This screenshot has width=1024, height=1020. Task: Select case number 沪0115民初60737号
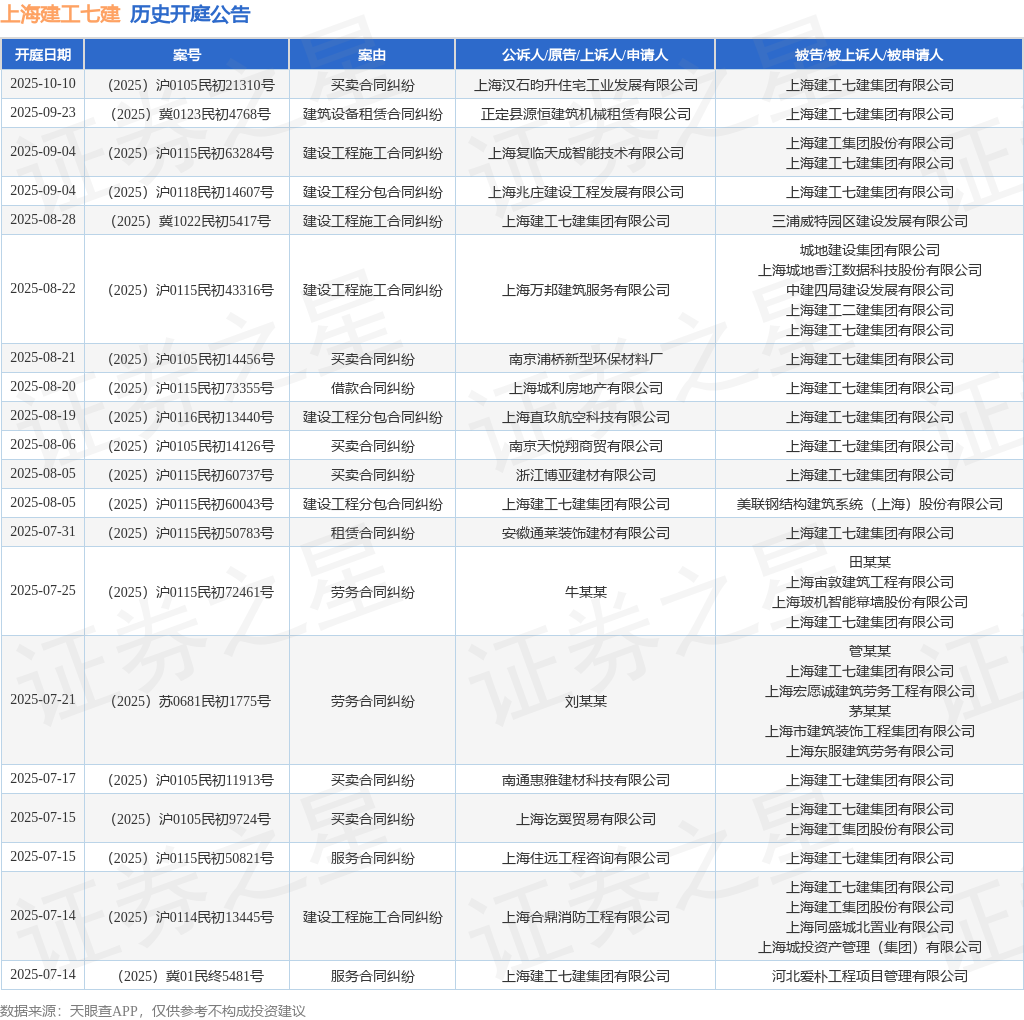191,475
